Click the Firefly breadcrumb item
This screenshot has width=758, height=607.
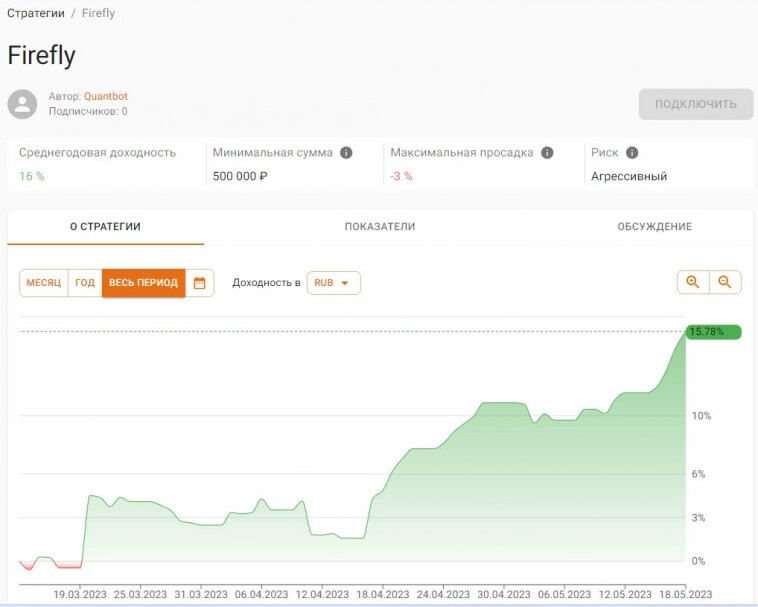click(98, 13)
